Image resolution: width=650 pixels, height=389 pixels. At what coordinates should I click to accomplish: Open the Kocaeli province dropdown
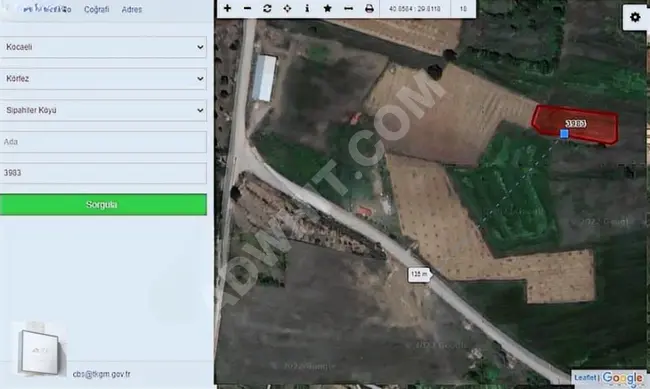[x=103, y=47]
